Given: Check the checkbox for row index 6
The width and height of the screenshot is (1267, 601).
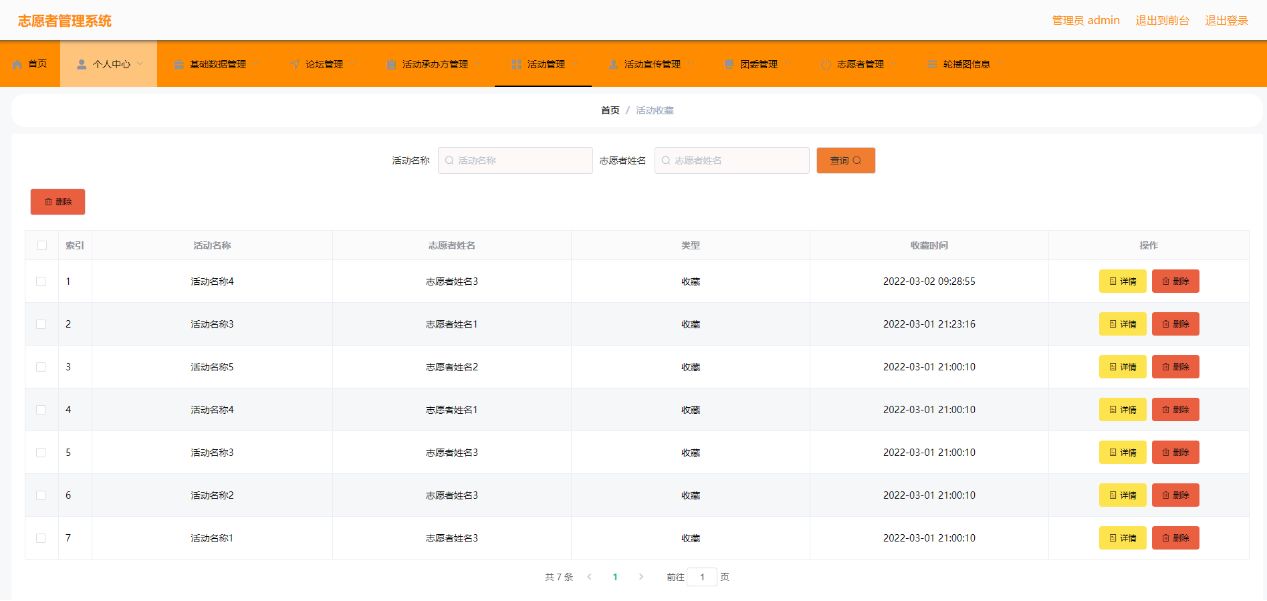Looking at the screenshot, I should click(x=41, y=495).
